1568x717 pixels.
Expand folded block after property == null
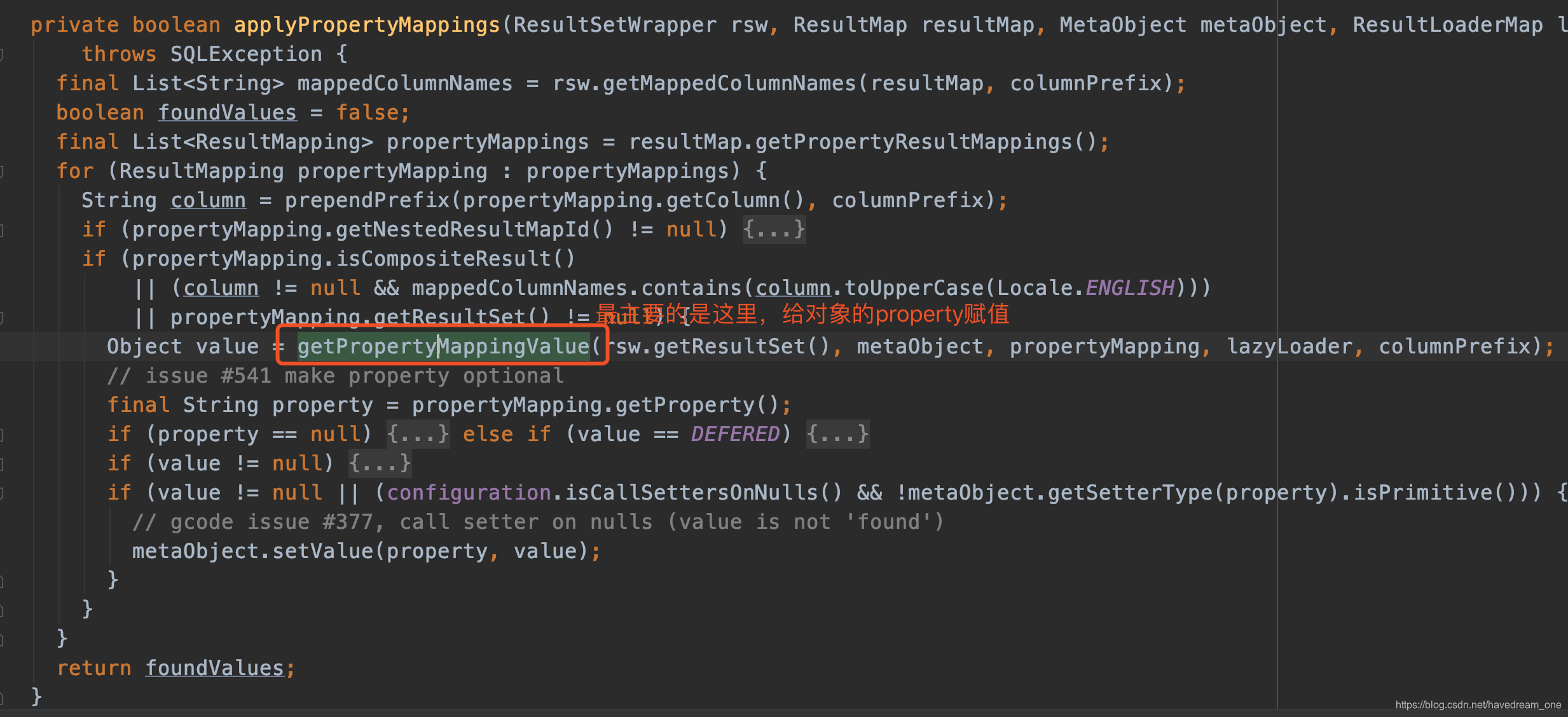tap(418, 434)
